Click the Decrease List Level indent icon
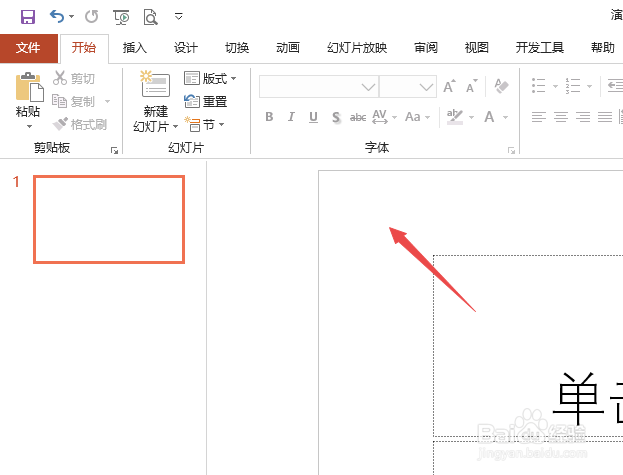The image size is (623, 475). coord(615,86)
